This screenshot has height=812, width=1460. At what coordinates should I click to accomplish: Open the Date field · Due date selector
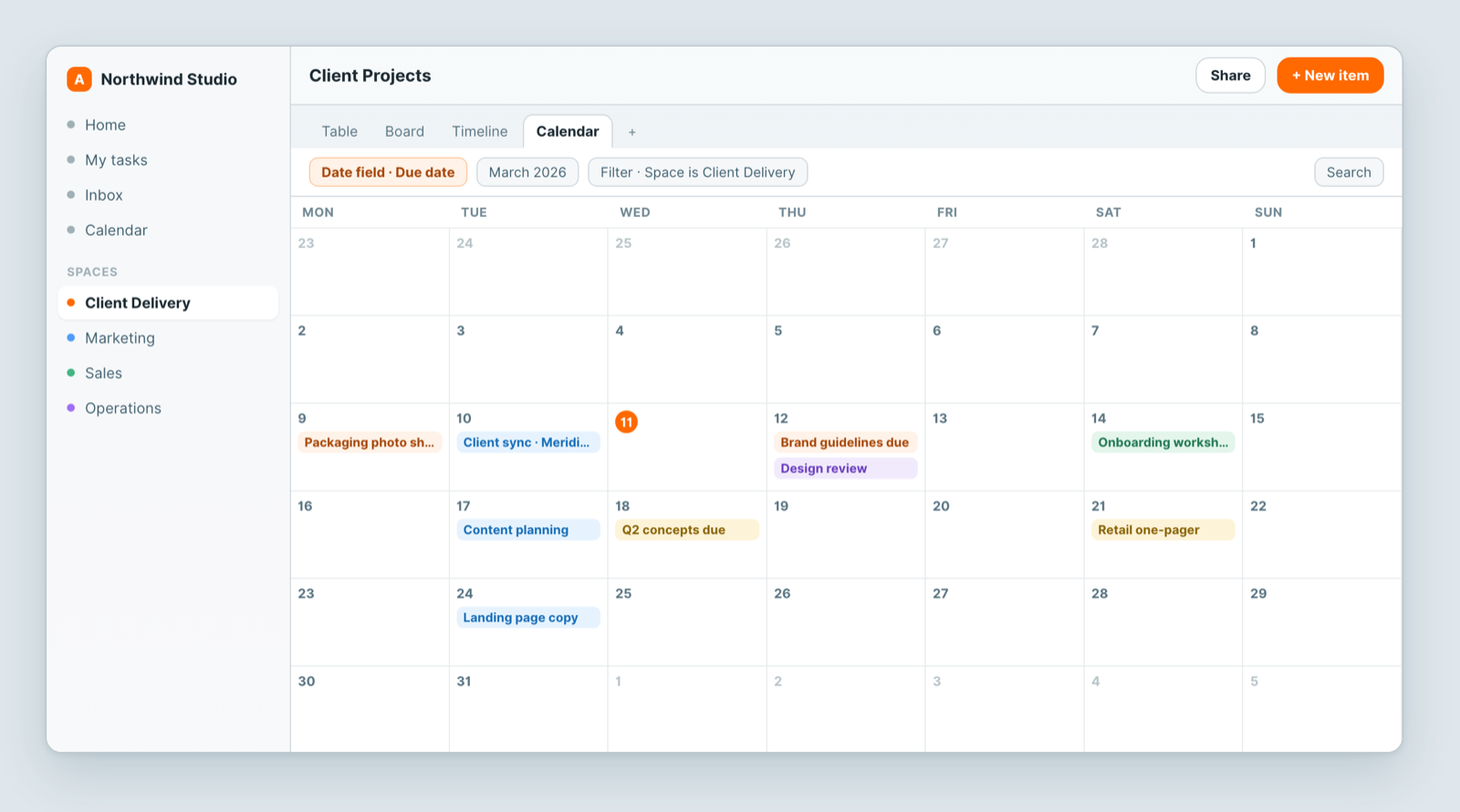pos(388,172)
